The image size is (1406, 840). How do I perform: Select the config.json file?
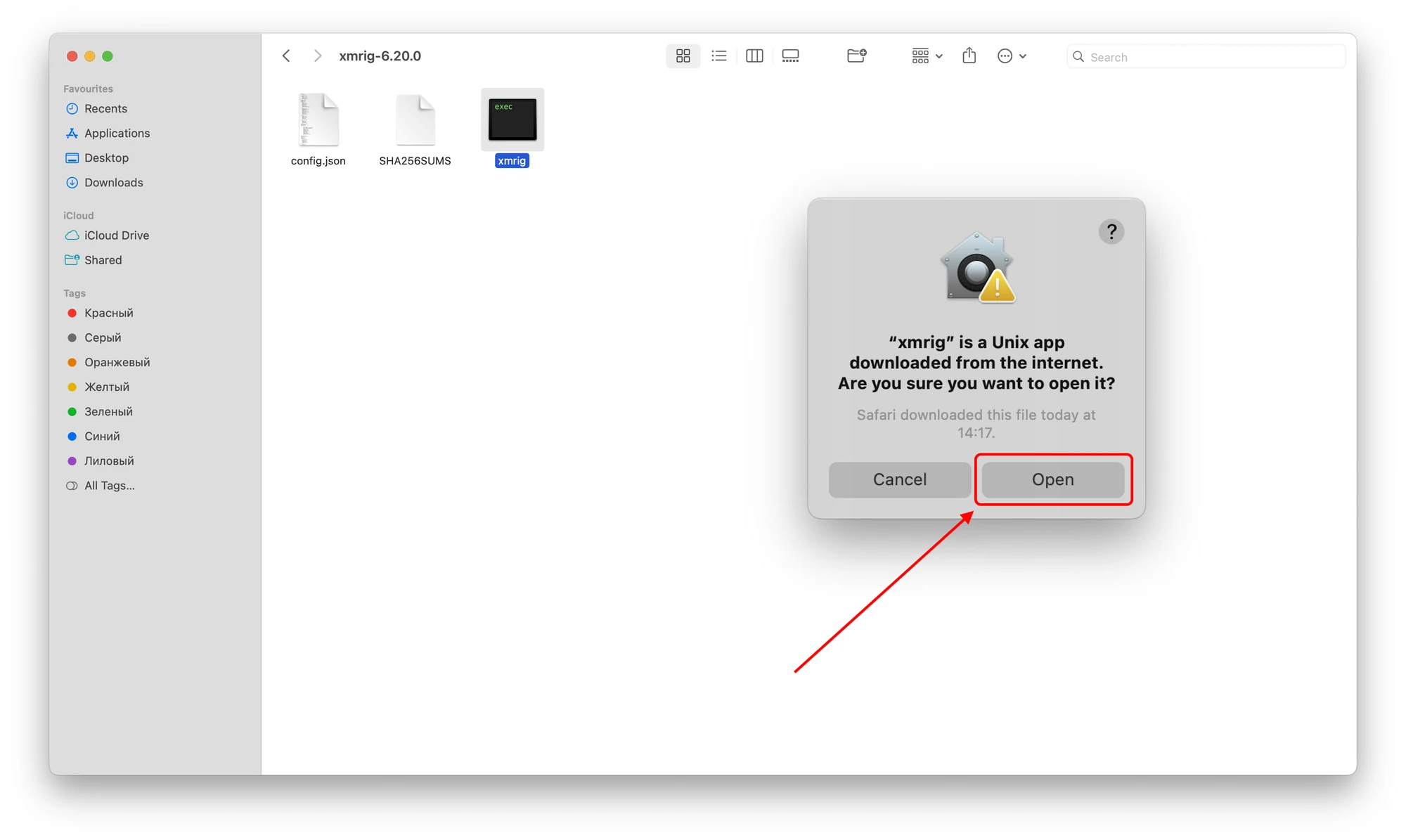coord(318,121)
